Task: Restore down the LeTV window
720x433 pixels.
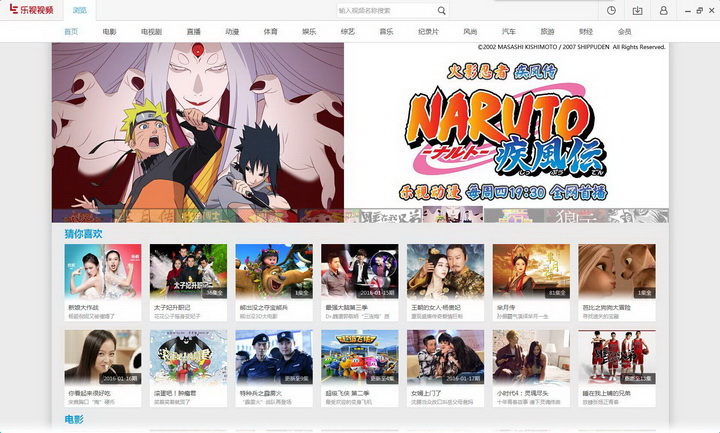Action: pyautogui.click(x=699, y=11)
